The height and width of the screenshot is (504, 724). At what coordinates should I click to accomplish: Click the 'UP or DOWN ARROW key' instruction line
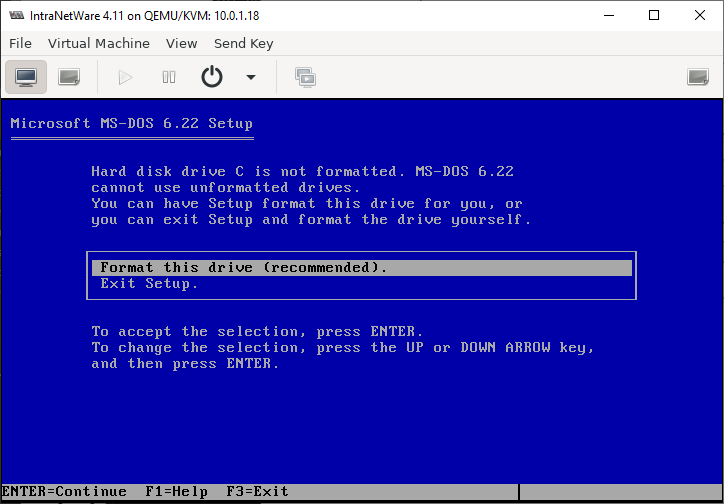(x=343, y=348)
